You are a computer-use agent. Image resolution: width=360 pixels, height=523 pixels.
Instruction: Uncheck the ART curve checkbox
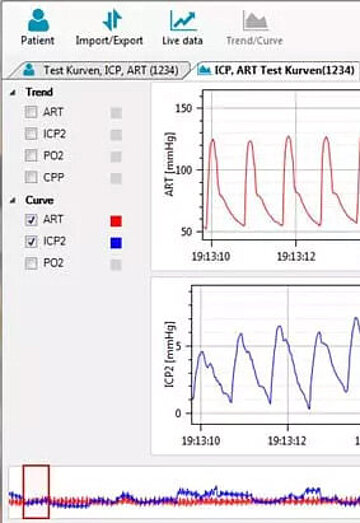click(x=31, y=220)
